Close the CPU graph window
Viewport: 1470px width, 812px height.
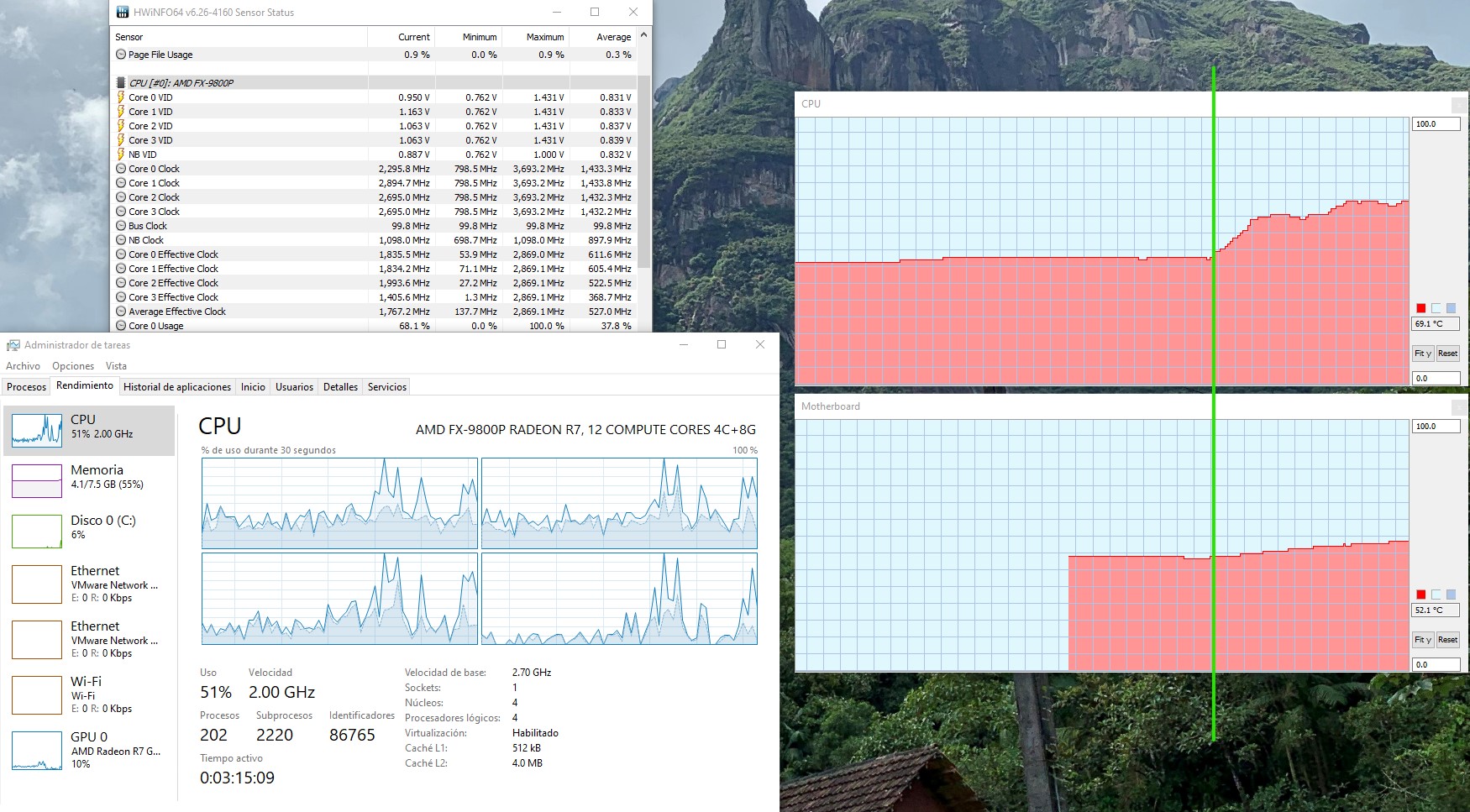(1460, 104)
